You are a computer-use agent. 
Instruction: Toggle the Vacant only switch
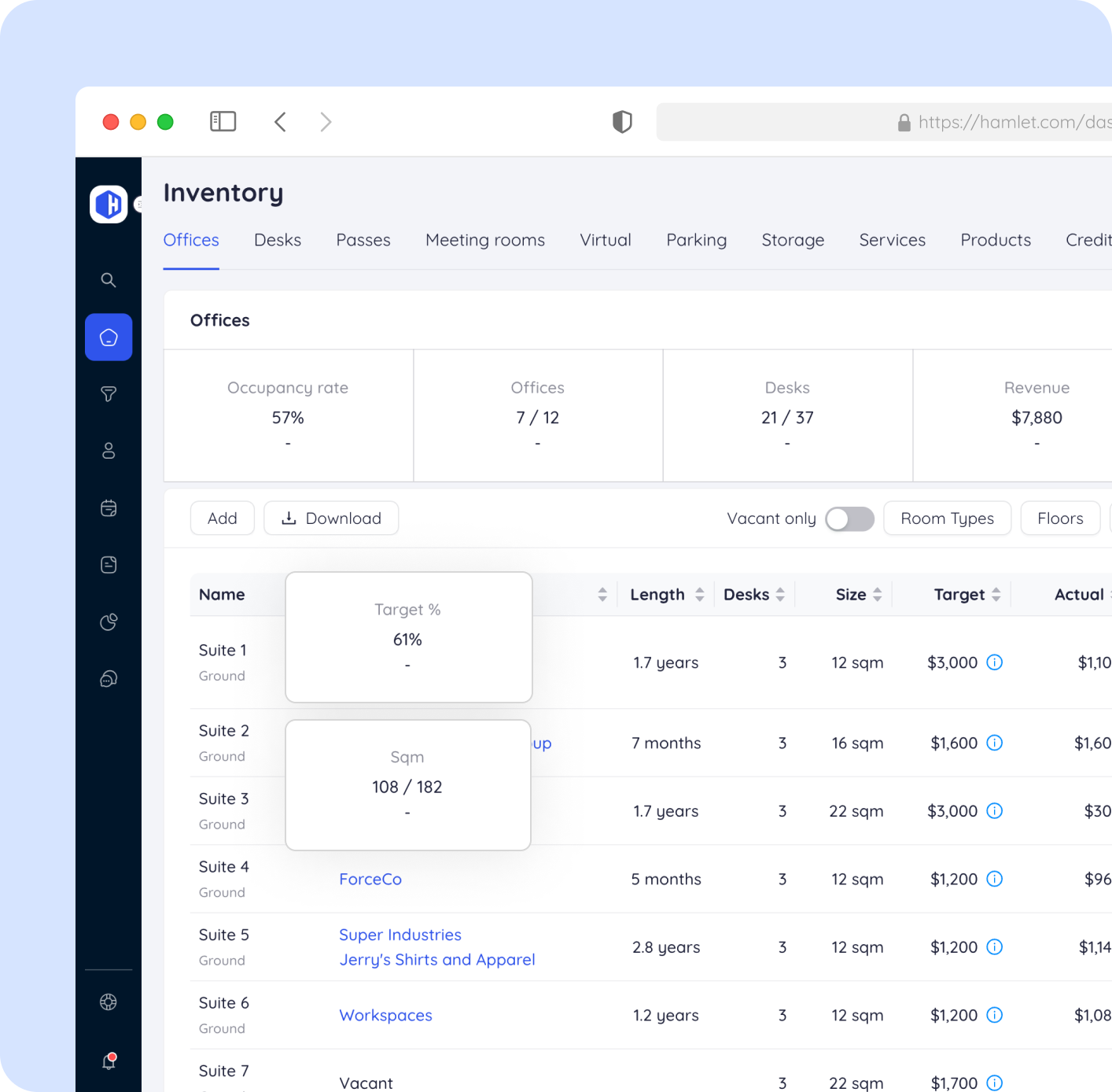click(850, 518)
